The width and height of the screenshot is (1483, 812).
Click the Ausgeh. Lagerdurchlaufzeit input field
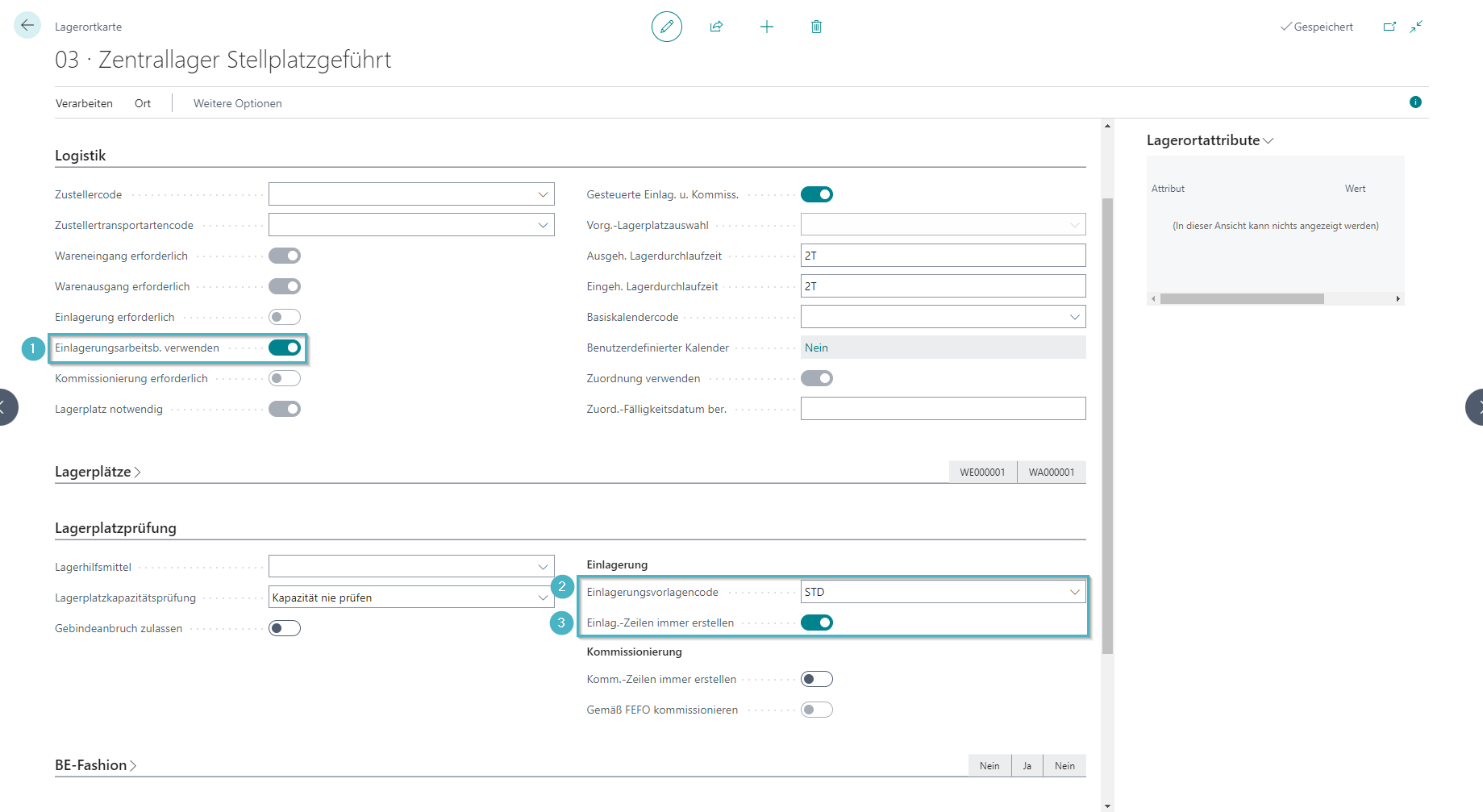(x=942, y=256)
